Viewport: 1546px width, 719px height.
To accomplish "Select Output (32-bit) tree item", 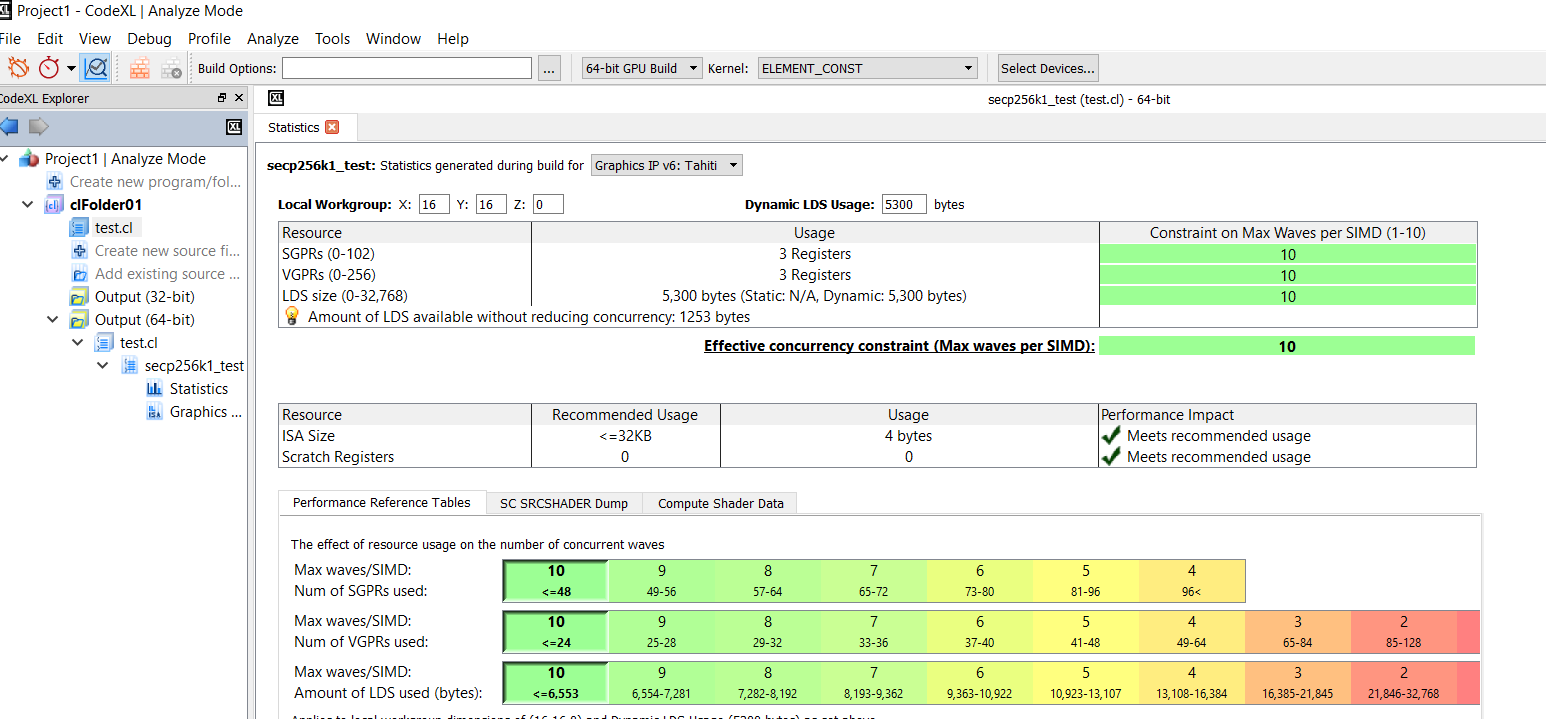I will click(144, 297).
